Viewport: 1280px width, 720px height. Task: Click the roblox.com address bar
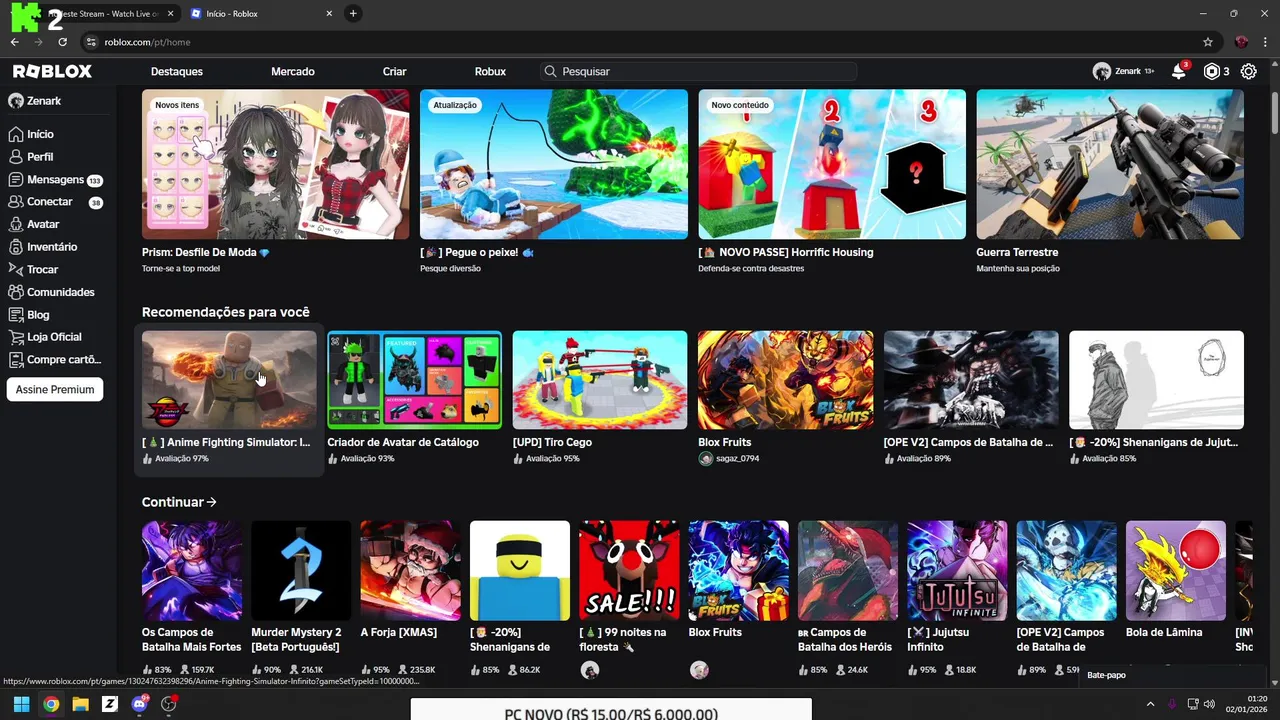click(640, 42)
